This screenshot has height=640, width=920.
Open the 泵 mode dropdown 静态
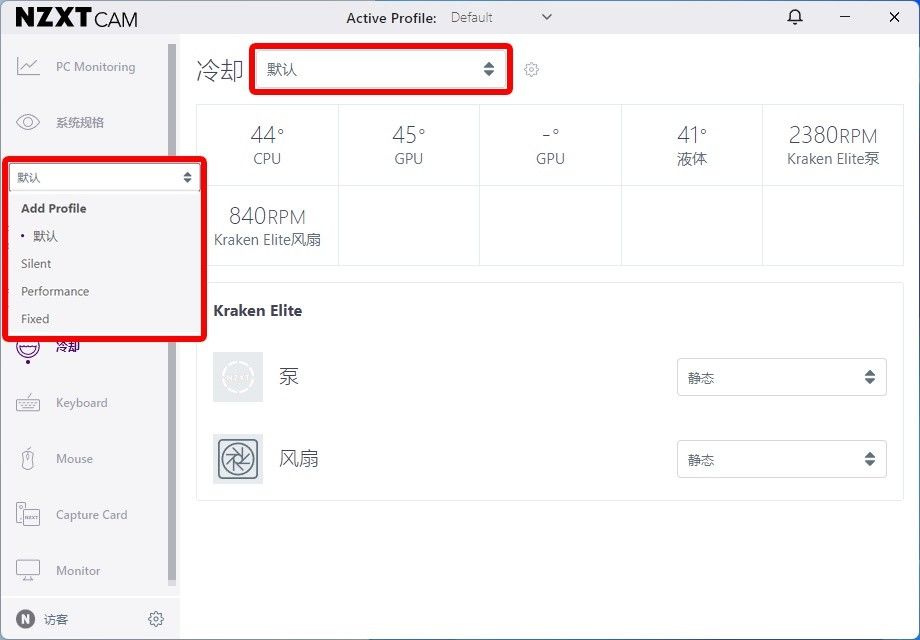782,377
